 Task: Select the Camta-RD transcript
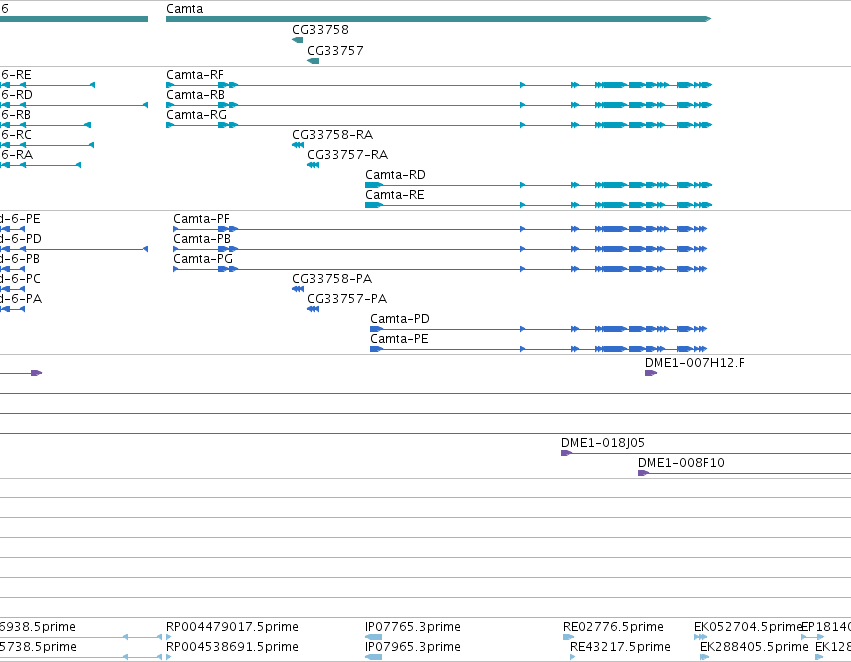pos(538,185)
